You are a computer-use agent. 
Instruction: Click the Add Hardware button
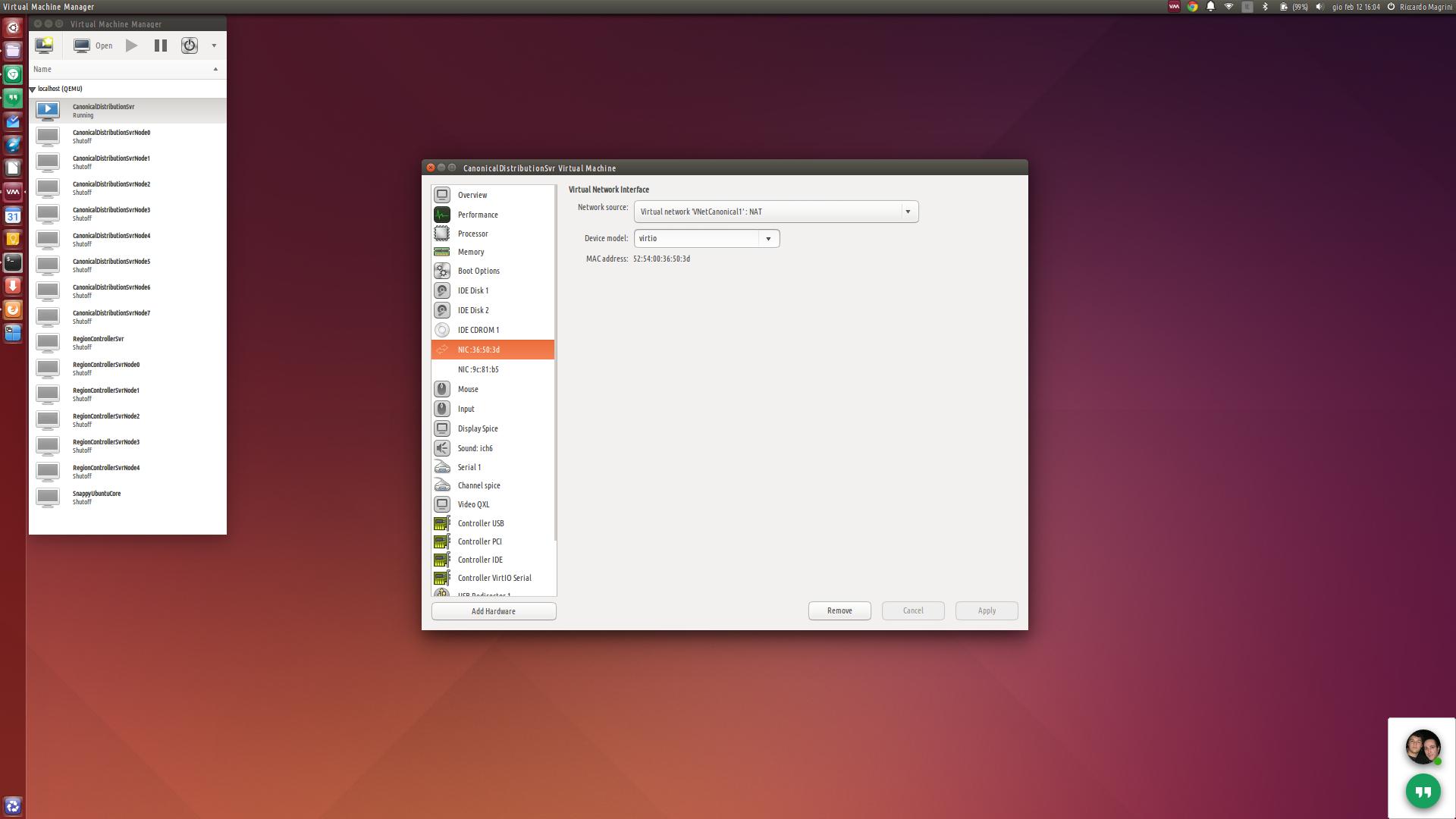point(494,611)
